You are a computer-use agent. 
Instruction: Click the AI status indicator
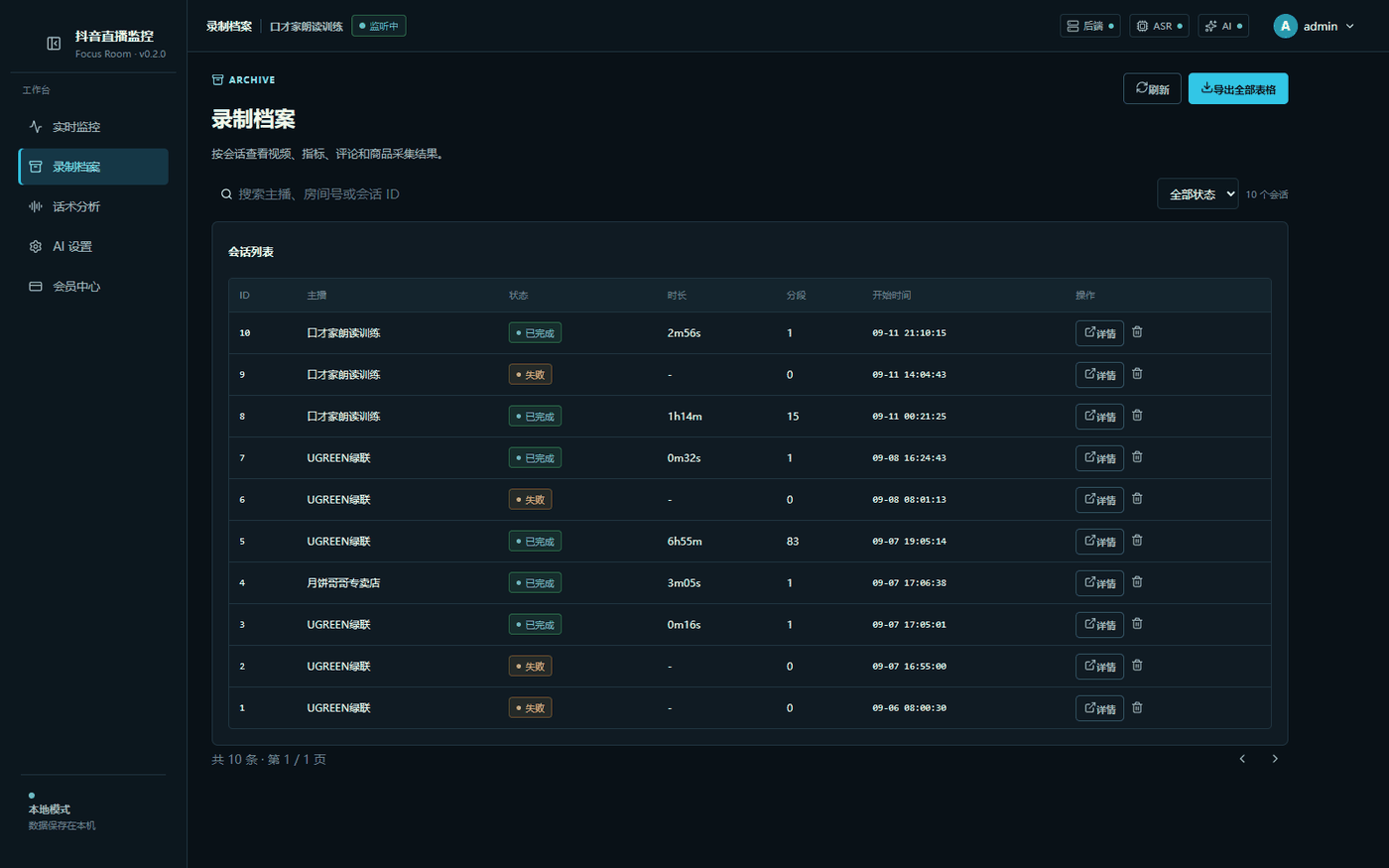coord(1223,26)
